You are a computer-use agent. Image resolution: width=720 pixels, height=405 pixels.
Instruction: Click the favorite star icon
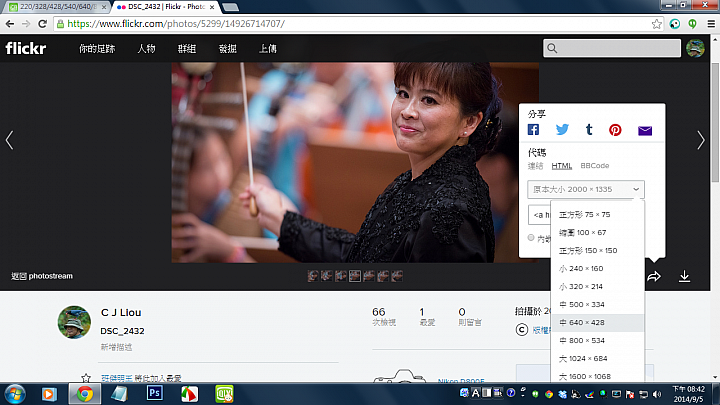tap(86, 378)
